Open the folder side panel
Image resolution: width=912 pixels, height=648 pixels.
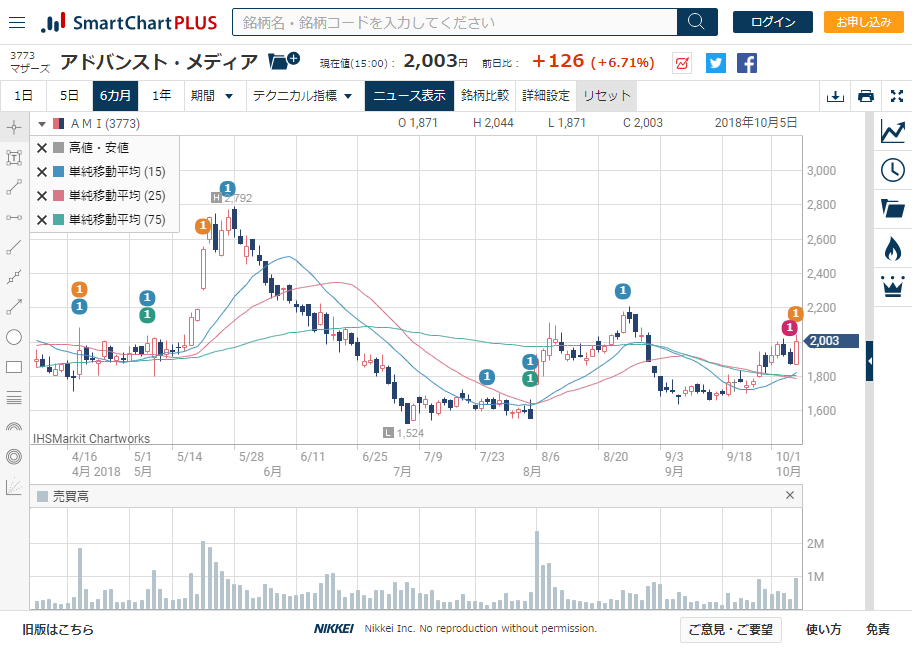pos(893,208)
